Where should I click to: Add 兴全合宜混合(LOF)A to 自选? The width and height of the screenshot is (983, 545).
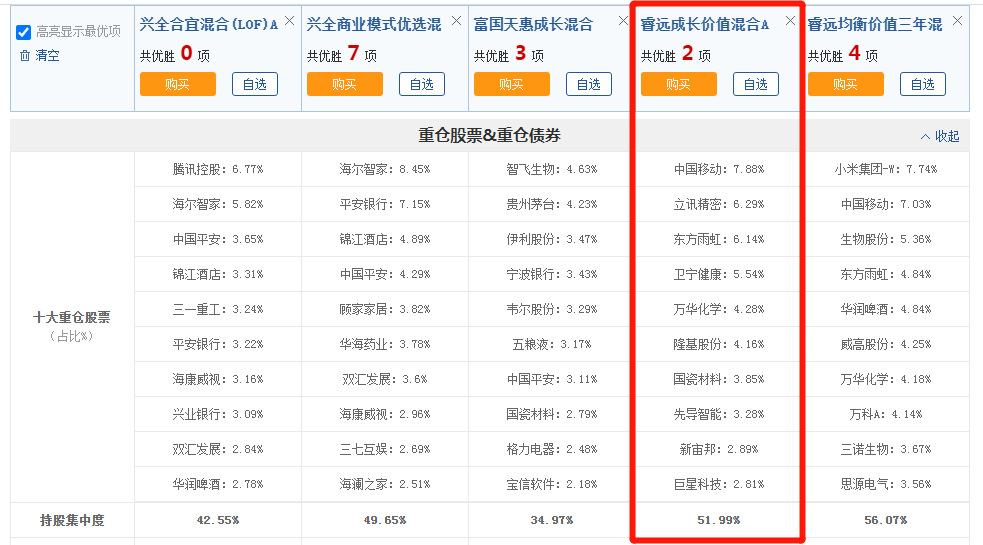click(x=255, y=84)
